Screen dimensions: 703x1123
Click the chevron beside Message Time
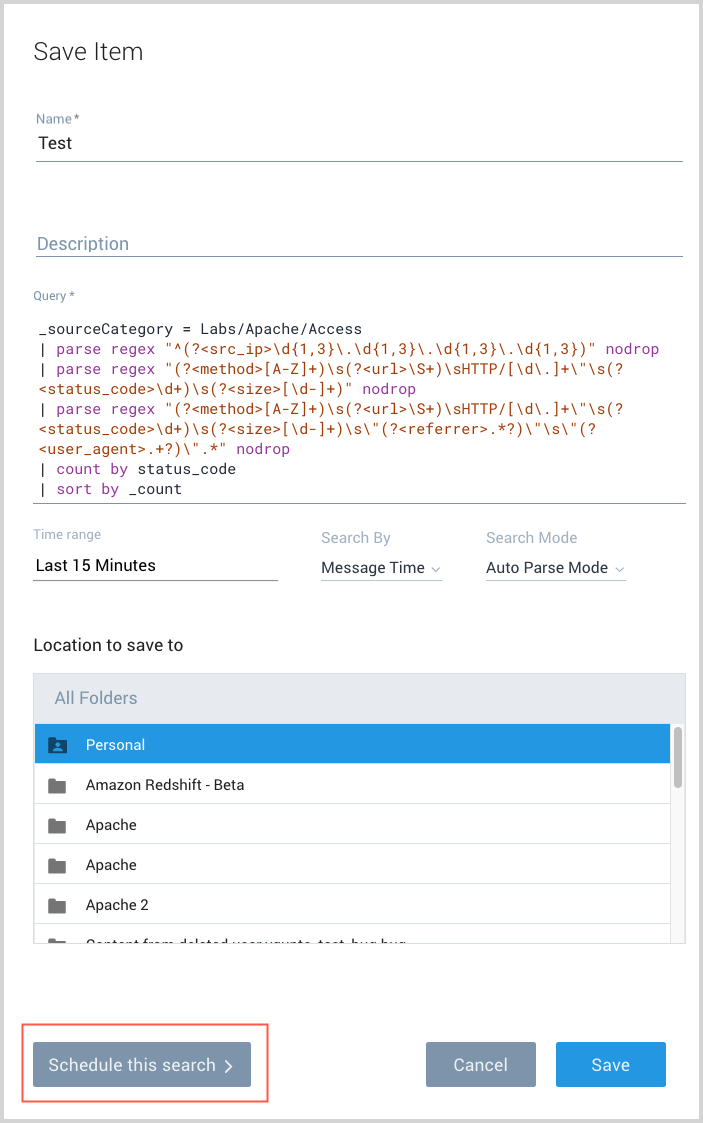(x=435, y=569)
